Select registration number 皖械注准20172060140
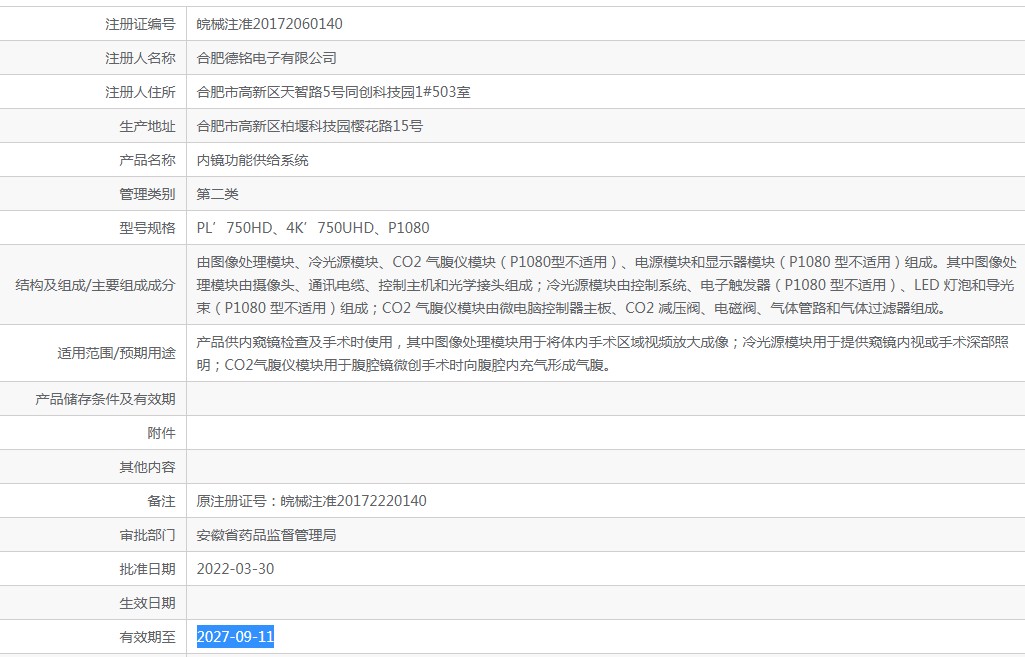This screenshot has width=1025, height=657. tap(269, 24)
